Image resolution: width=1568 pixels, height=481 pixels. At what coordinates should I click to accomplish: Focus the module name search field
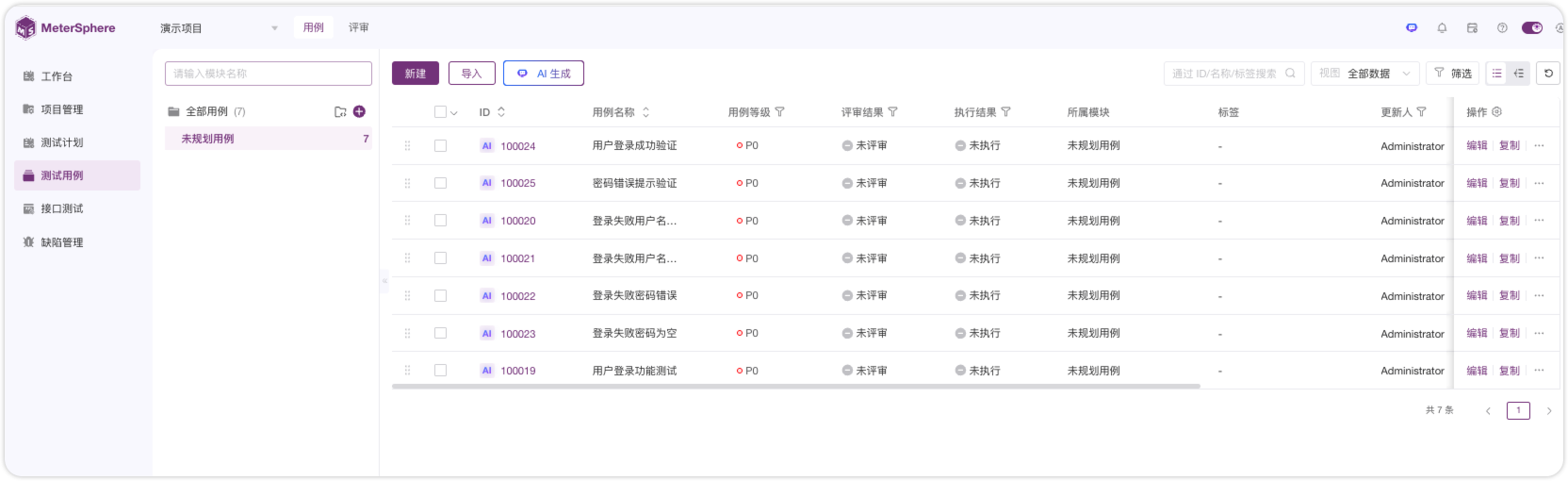pyautogui.click(x=269, y=74)
